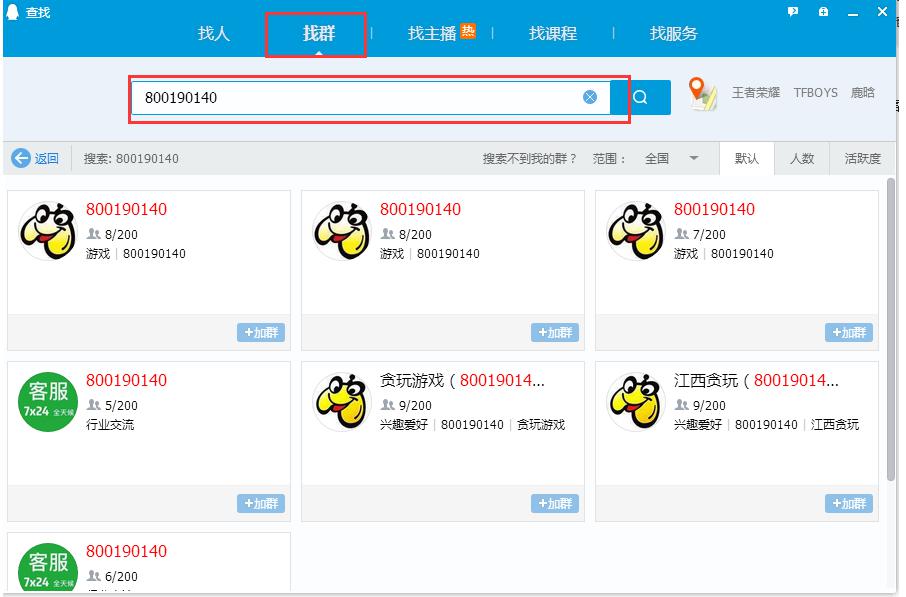The height and width of the screenshot is (597, 906).
Task: Open the 贪玩游戏 (80019014... group title
Action: tap(462, 380)
